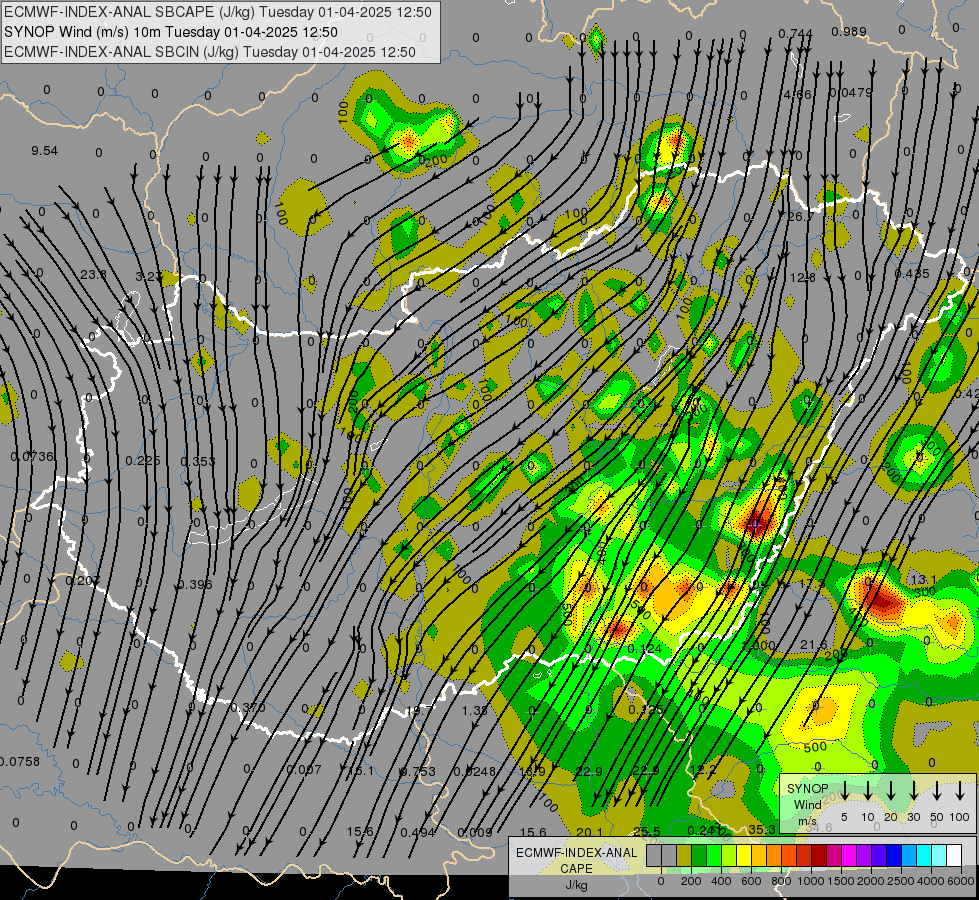This screenshot has height=900, width=979.
Task: Click the 25.5 station value
Action: tap(647, 831)
